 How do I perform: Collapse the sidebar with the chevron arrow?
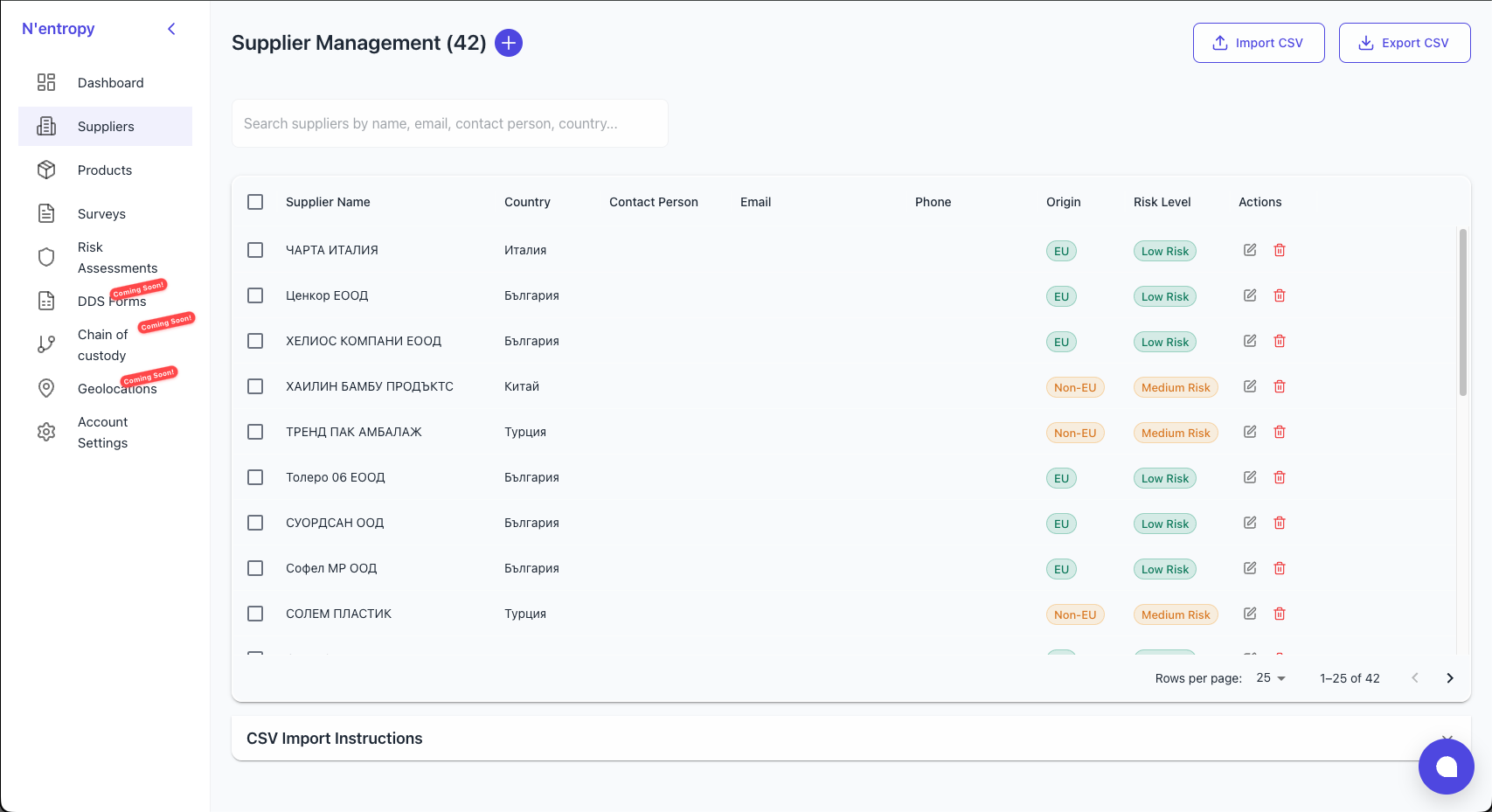coord(171,29)
